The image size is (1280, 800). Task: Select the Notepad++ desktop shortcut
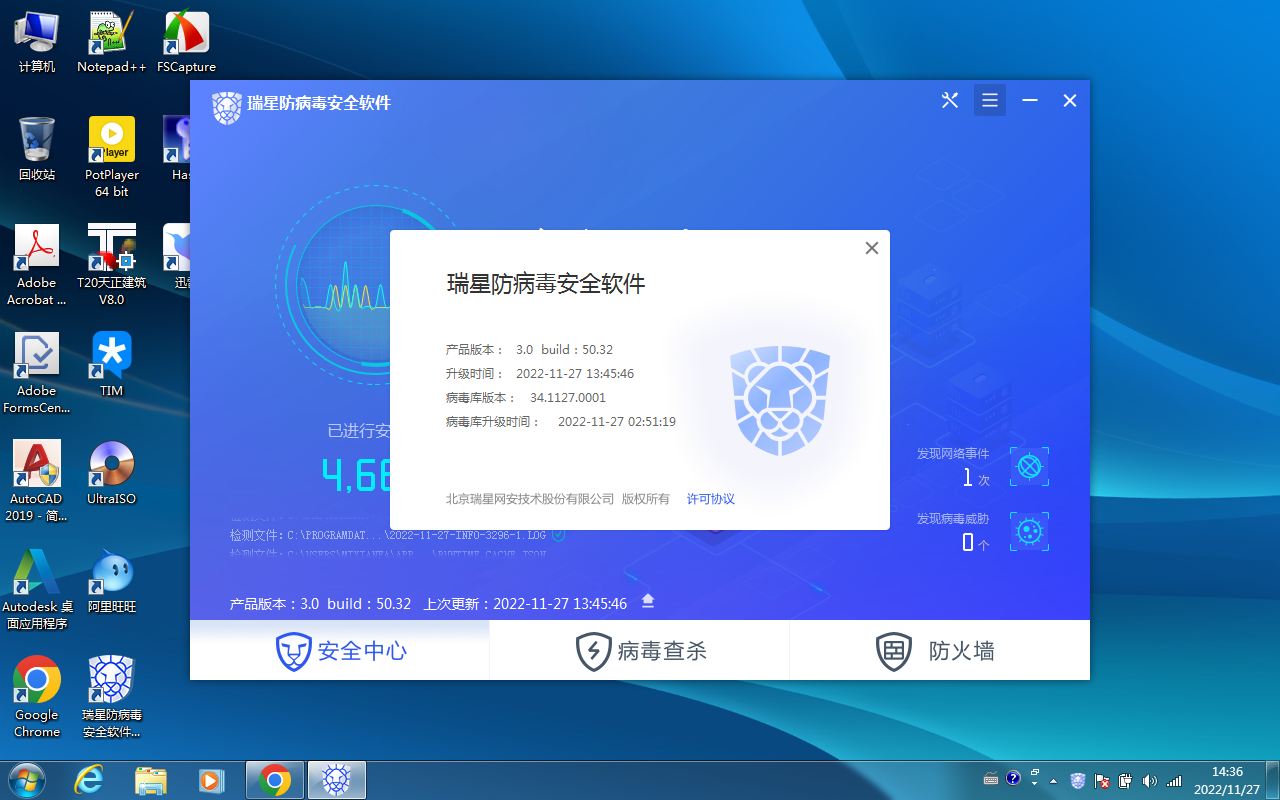click(112, 42)
